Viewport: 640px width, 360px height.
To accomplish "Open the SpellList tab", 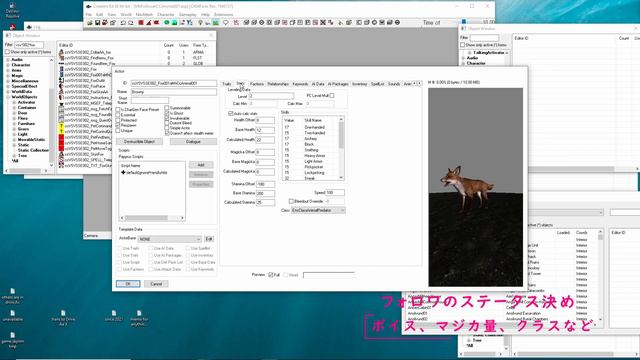I will (378, 84).
